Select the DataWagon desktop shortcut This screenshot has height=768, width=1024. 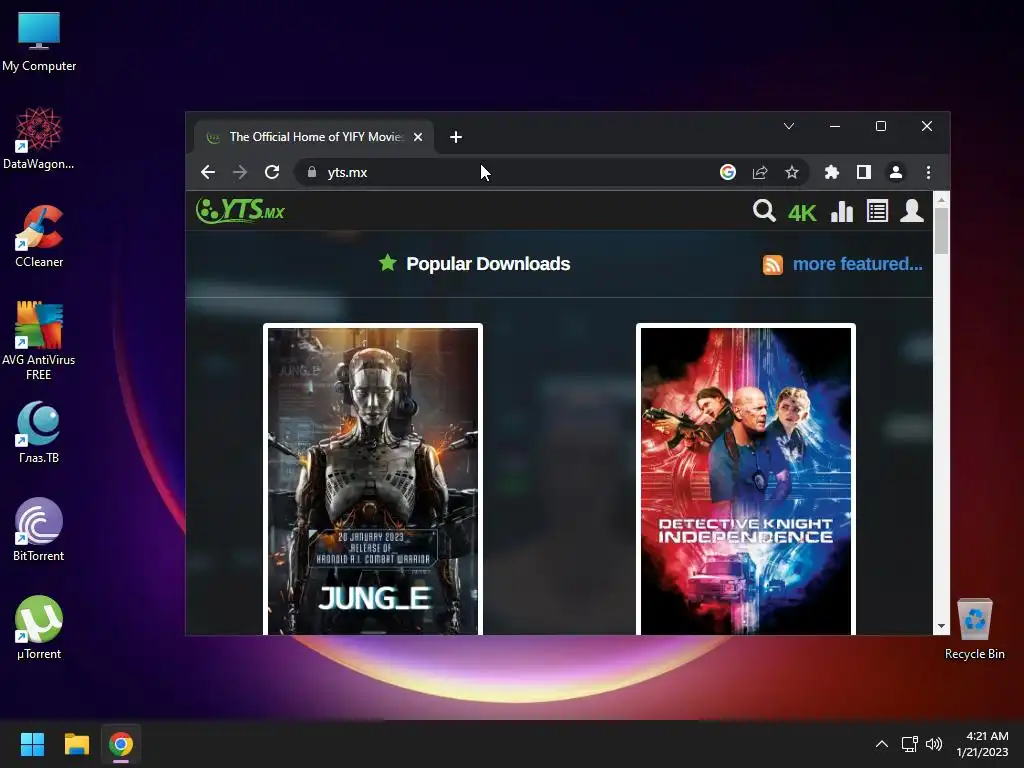coord(39,138)
